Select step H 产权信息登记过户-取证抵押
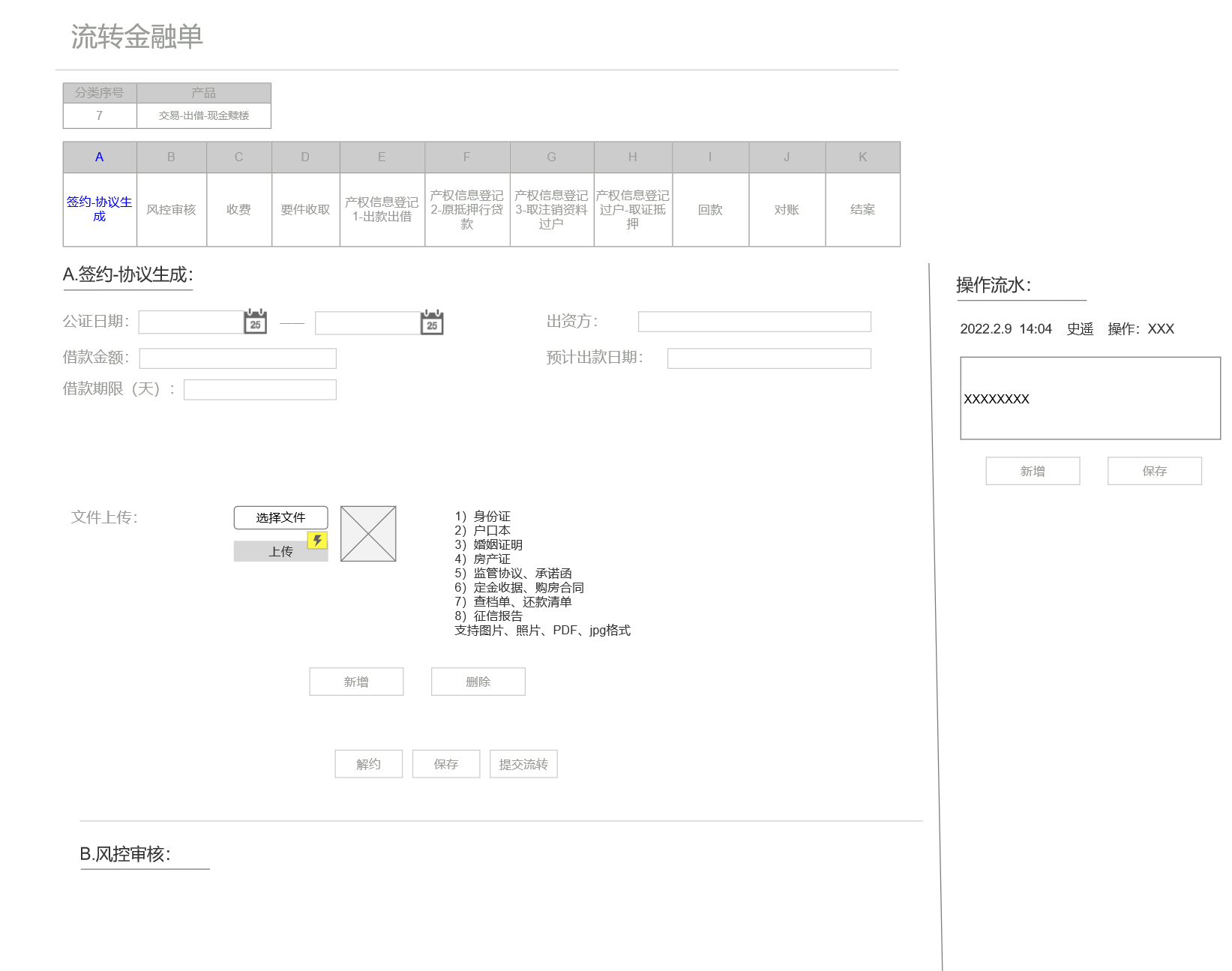The width and height of the screenshot is (1232, 971). [633, 209]
